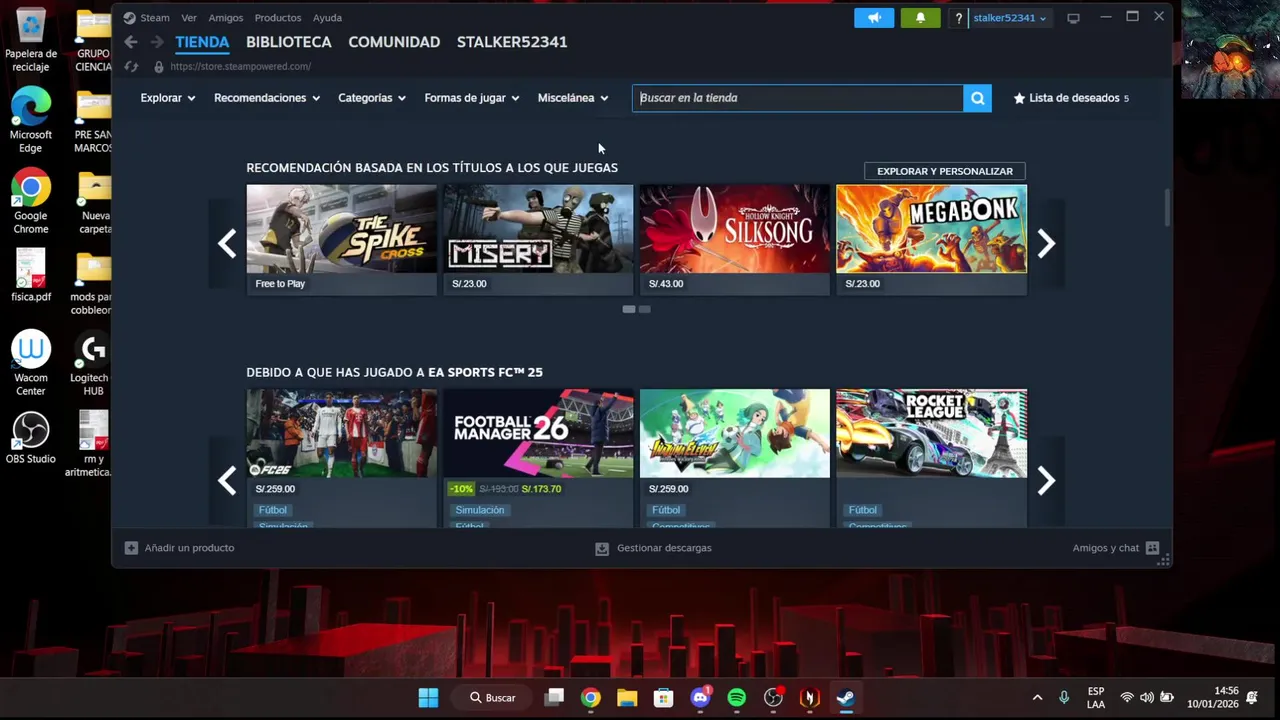
Task: Expand the Miscelánea dropdown
Action: click(x=573, y=98)
